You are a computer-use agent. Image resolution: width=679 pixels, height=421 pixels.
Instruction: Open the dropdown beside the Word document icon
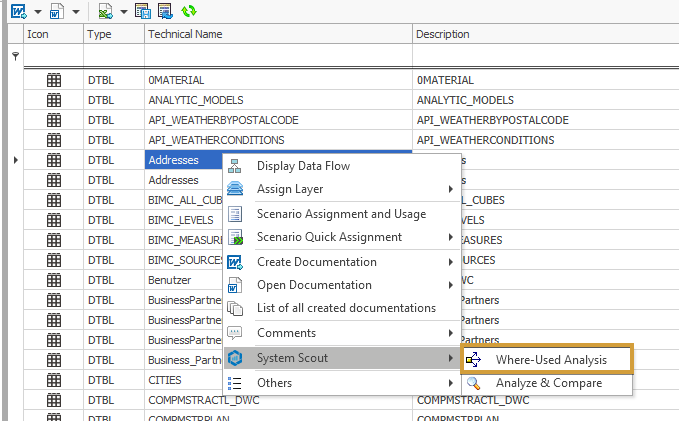pyautogui.click(x=76, y=11)
